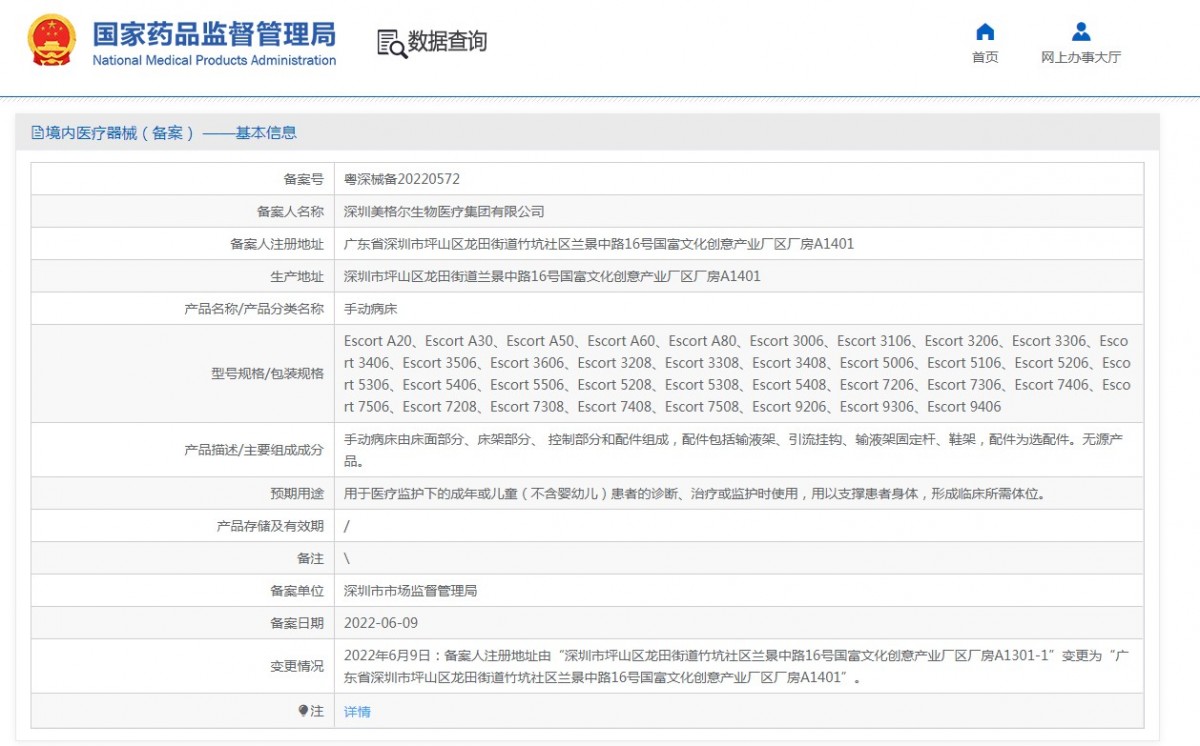The image size is (1200, 746).
Task: Select record number 粤深械备20220572
Action: (402, 180)
